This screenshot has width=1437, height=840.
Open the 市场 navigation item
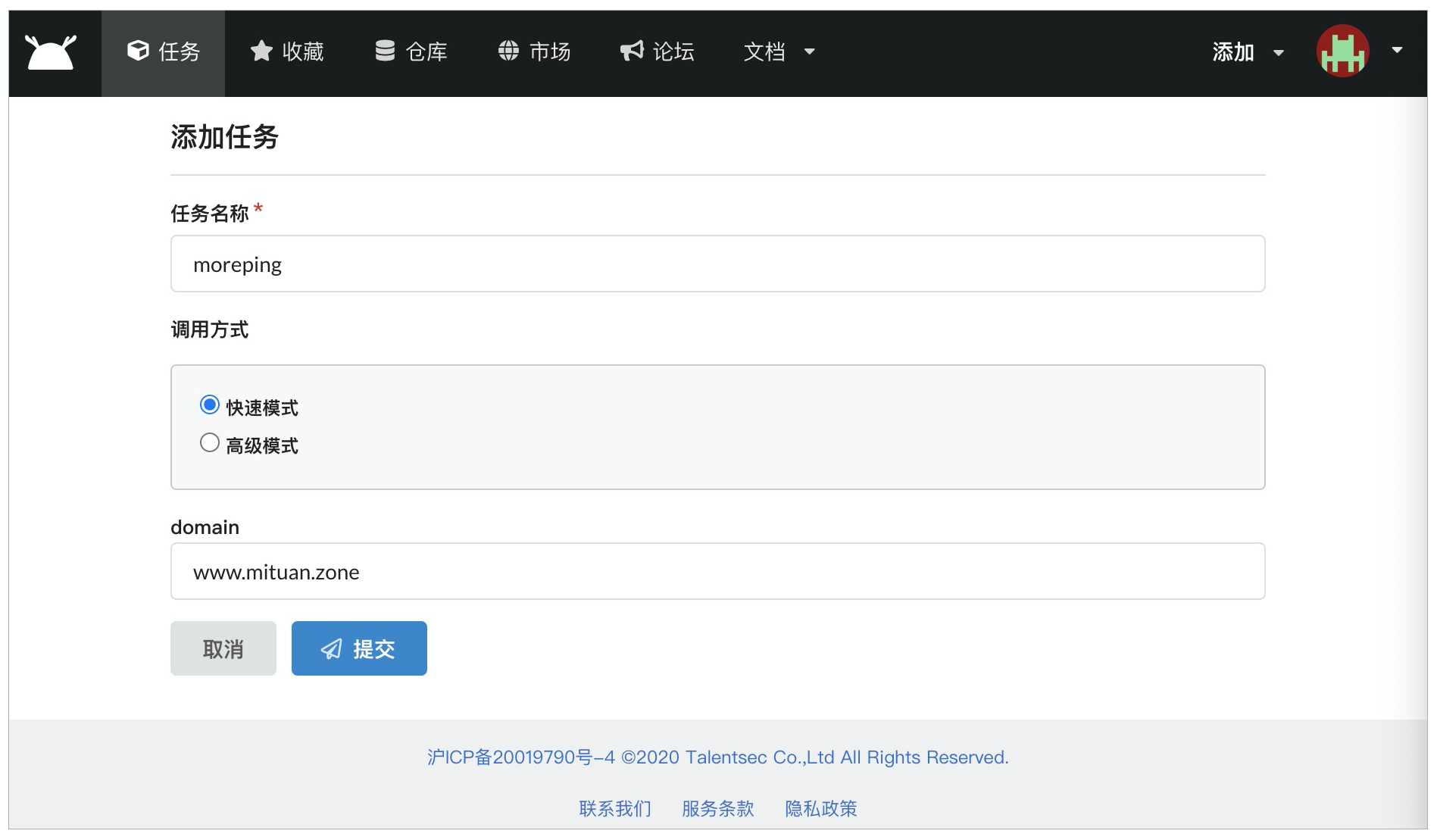coord(534,52)
